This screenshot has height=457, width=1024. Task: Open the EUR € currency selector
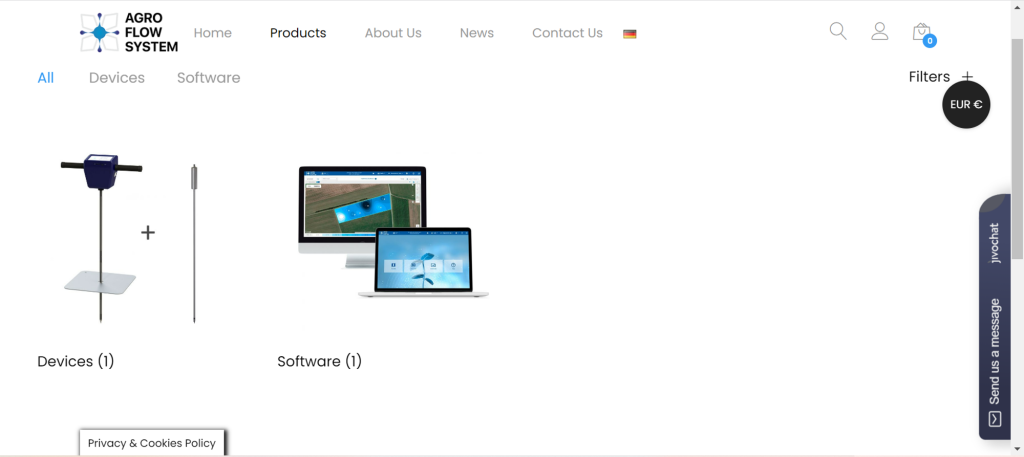click(966, 104)
